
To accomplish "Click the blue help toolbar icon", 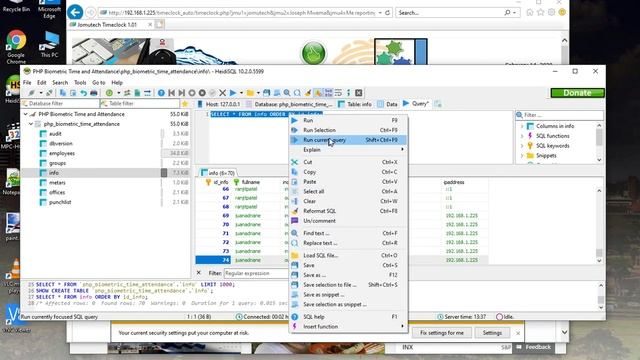I will tap(161, 93).
